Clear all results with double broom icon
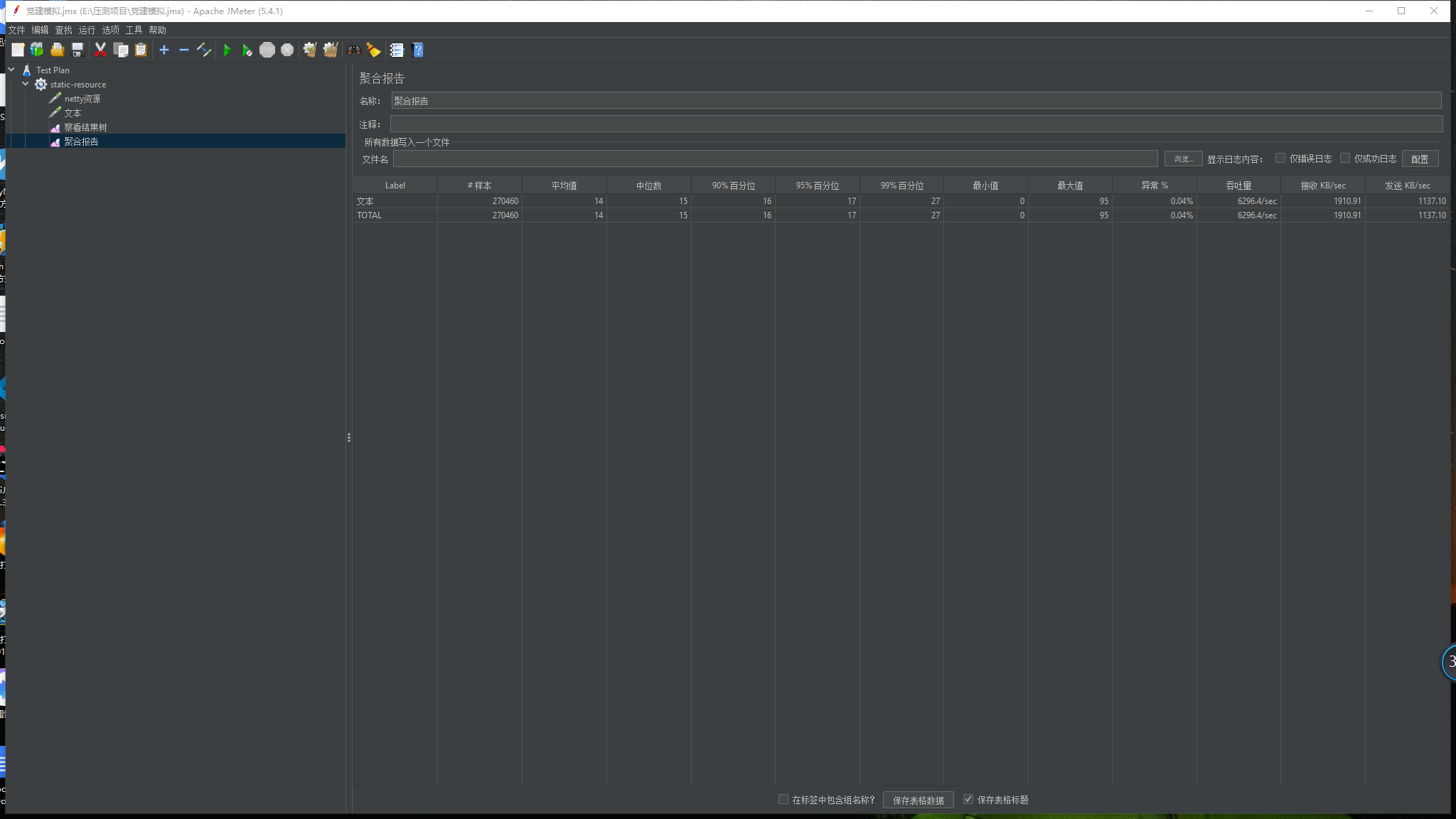 tap(331, 50)
